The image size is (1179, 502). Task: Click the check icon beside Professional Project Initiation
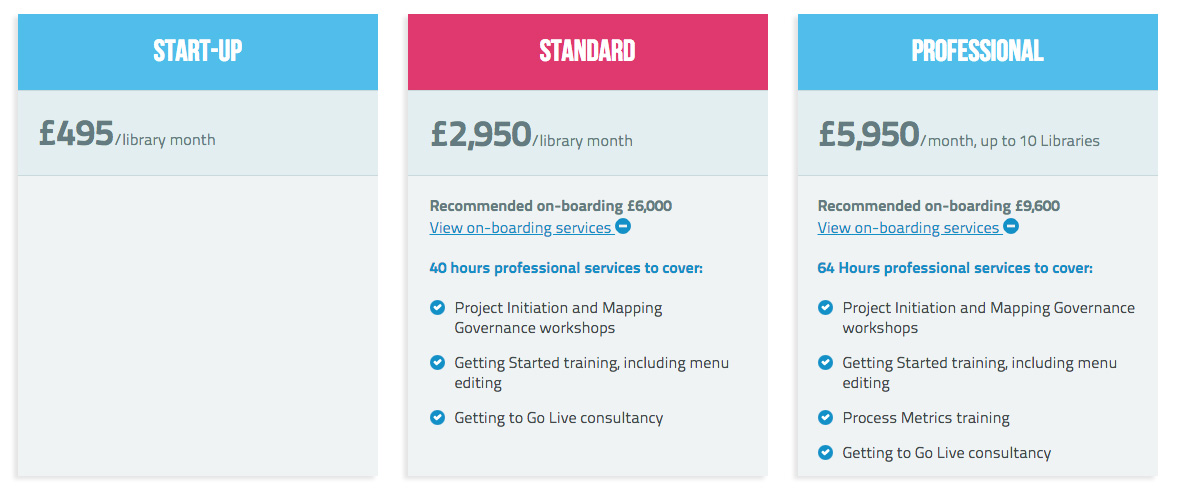(x=825, y=307)
